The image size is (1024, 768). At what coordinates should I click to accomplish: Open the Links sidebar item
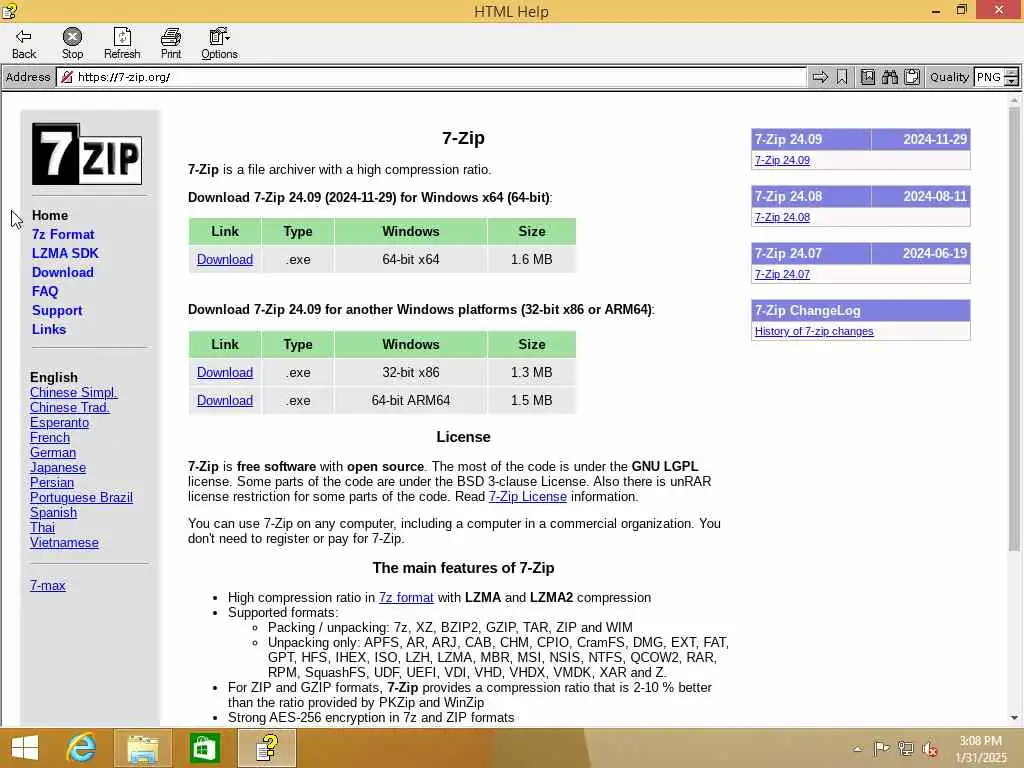point(49,329)
